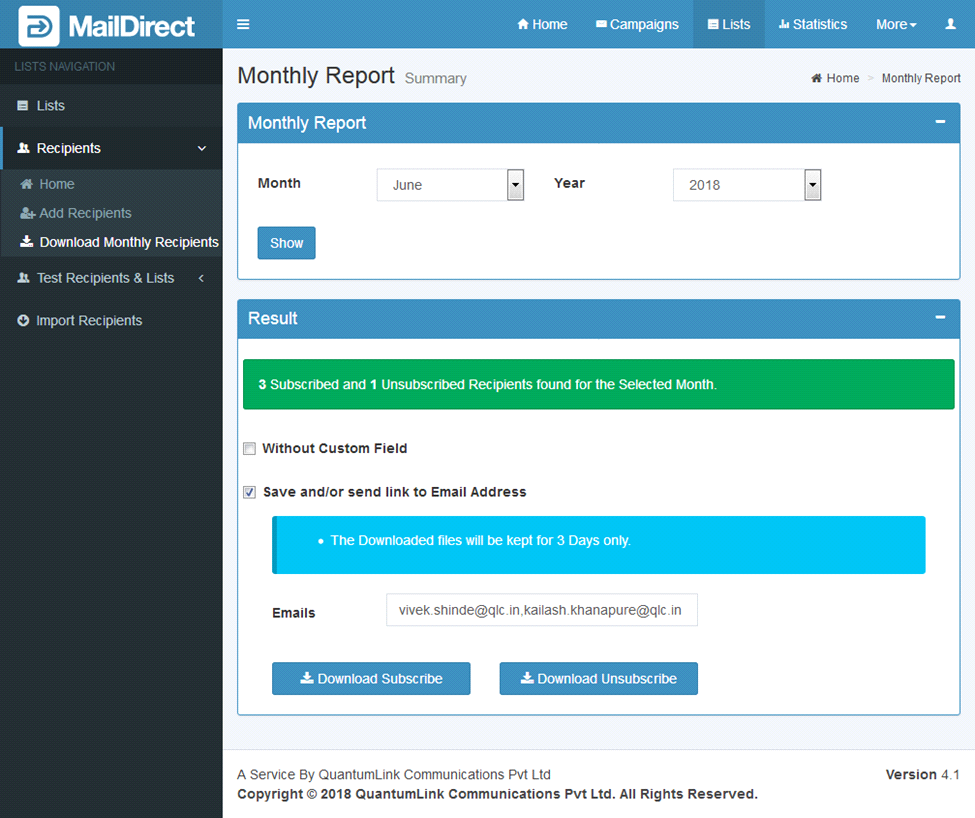The width and height of the screenshot is (975, 818).
Task: Click the Import Recipients sidebar item
Action: 89,321
